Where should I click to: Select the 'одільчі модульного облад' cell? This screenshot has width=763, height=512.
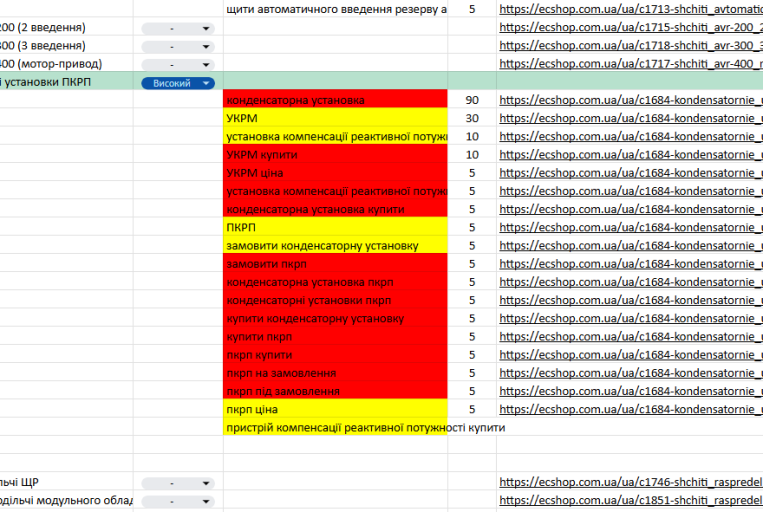click(66, 500)
